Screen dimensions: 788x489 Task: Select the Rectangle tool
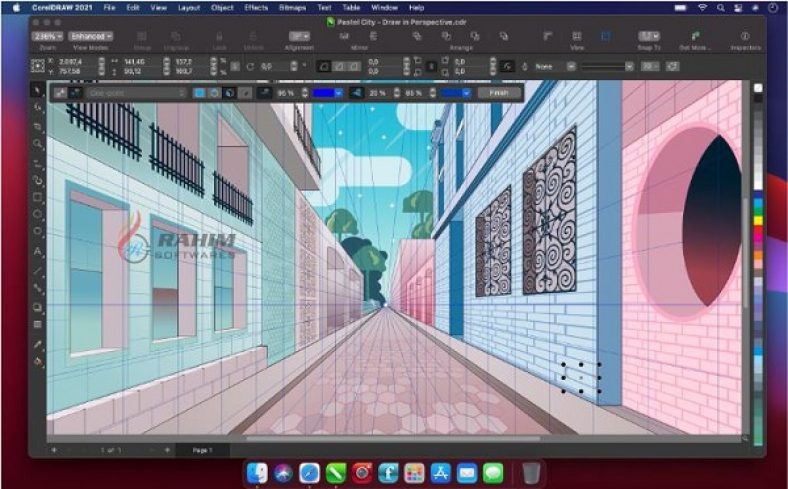[x=38, y=197]
